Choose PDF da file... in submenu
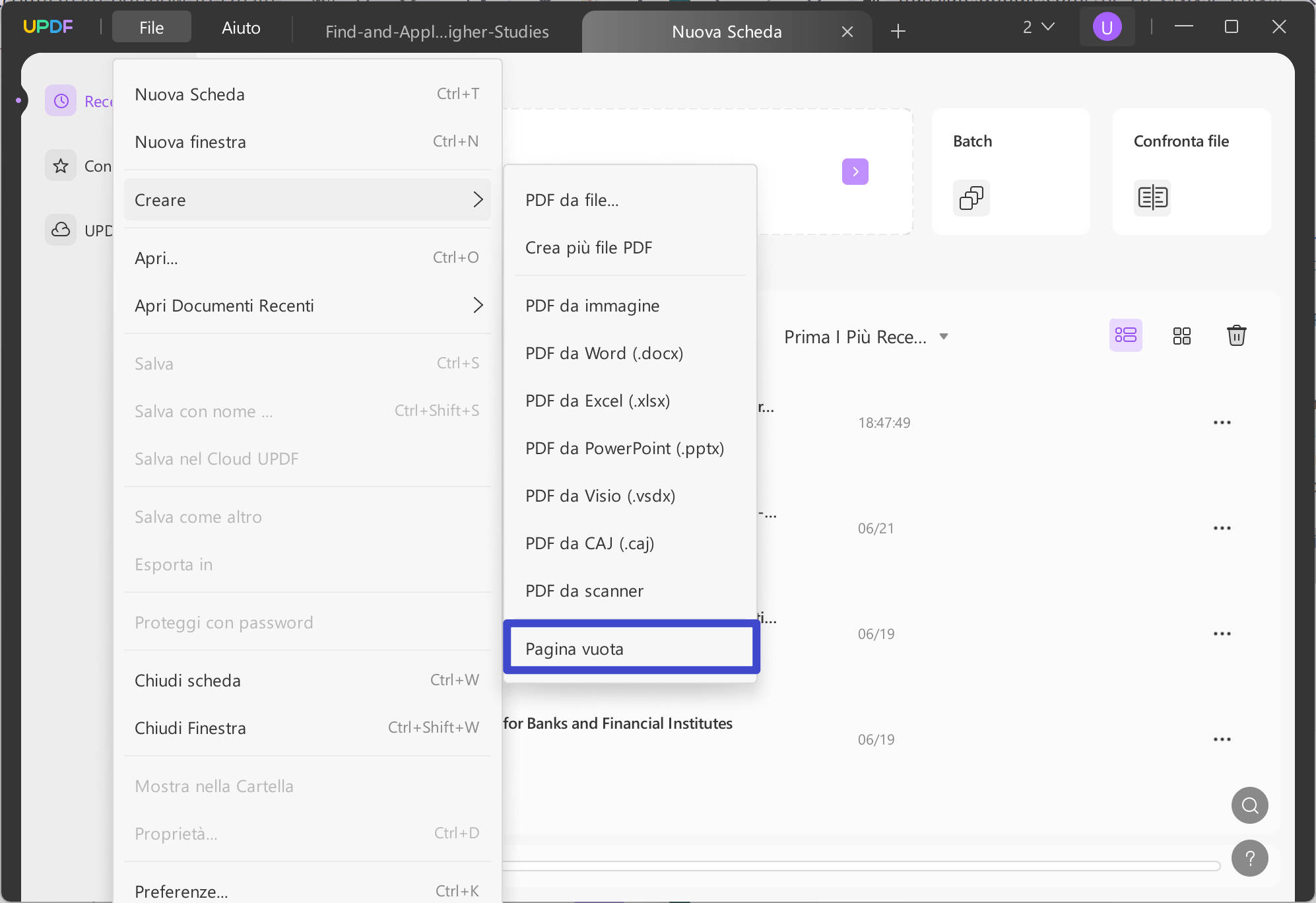Image resolution: width=1316 pixels, height=903 pixels. [x=630, y=200]
